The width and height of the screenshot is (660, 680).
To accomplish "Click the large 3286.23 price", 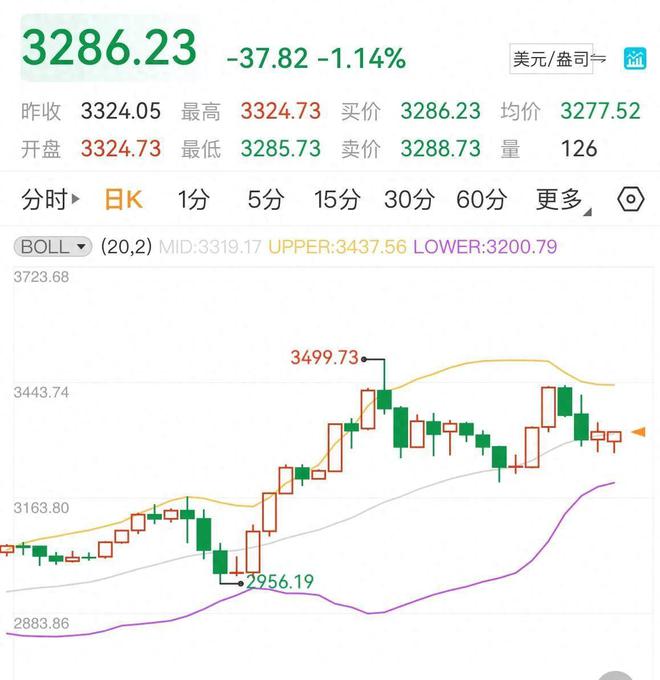I will point(110,49).
